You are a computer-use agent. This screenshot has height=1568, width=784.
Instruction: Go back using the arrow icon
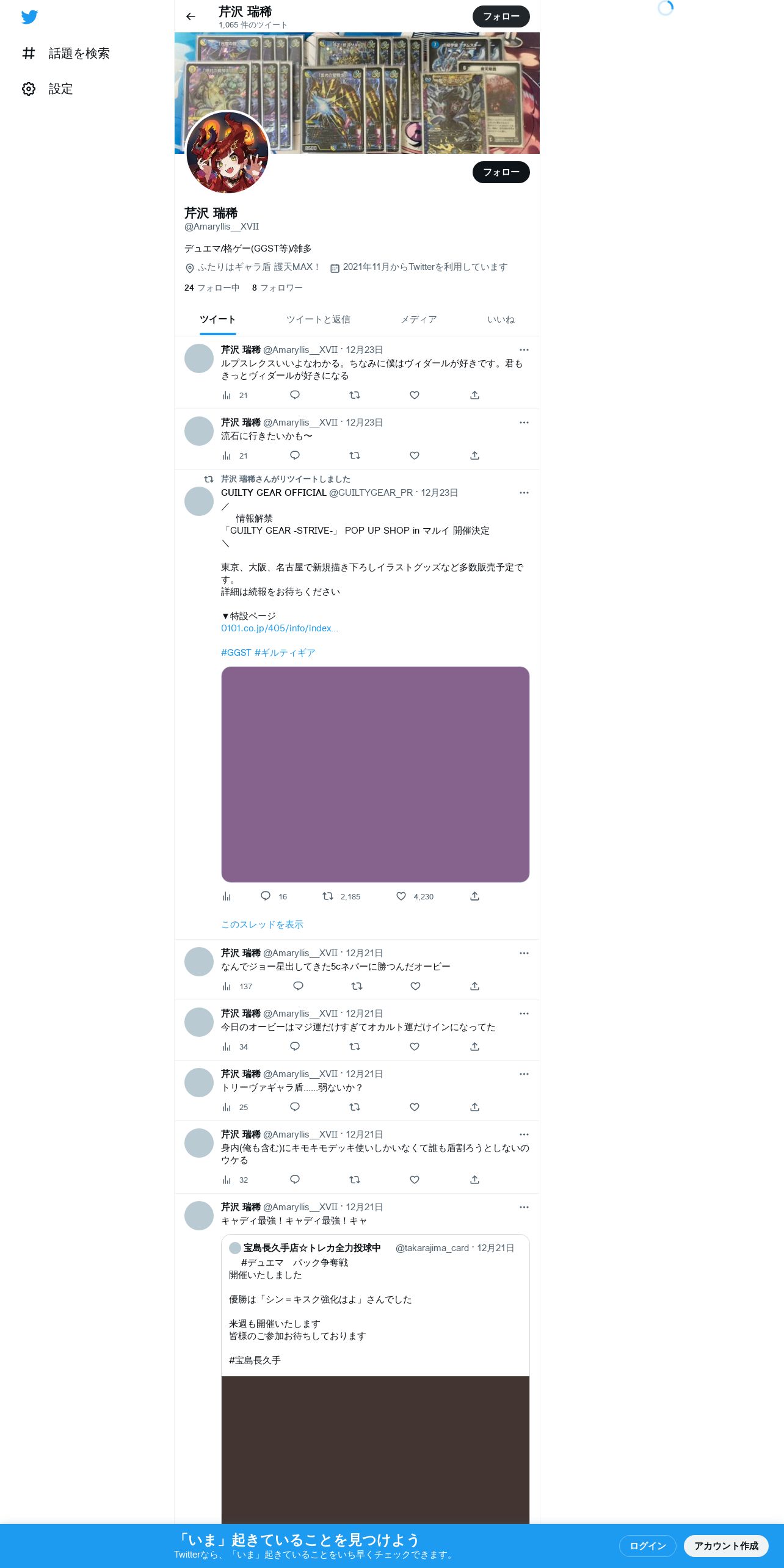pyautogui.click(x=191, y=16)
